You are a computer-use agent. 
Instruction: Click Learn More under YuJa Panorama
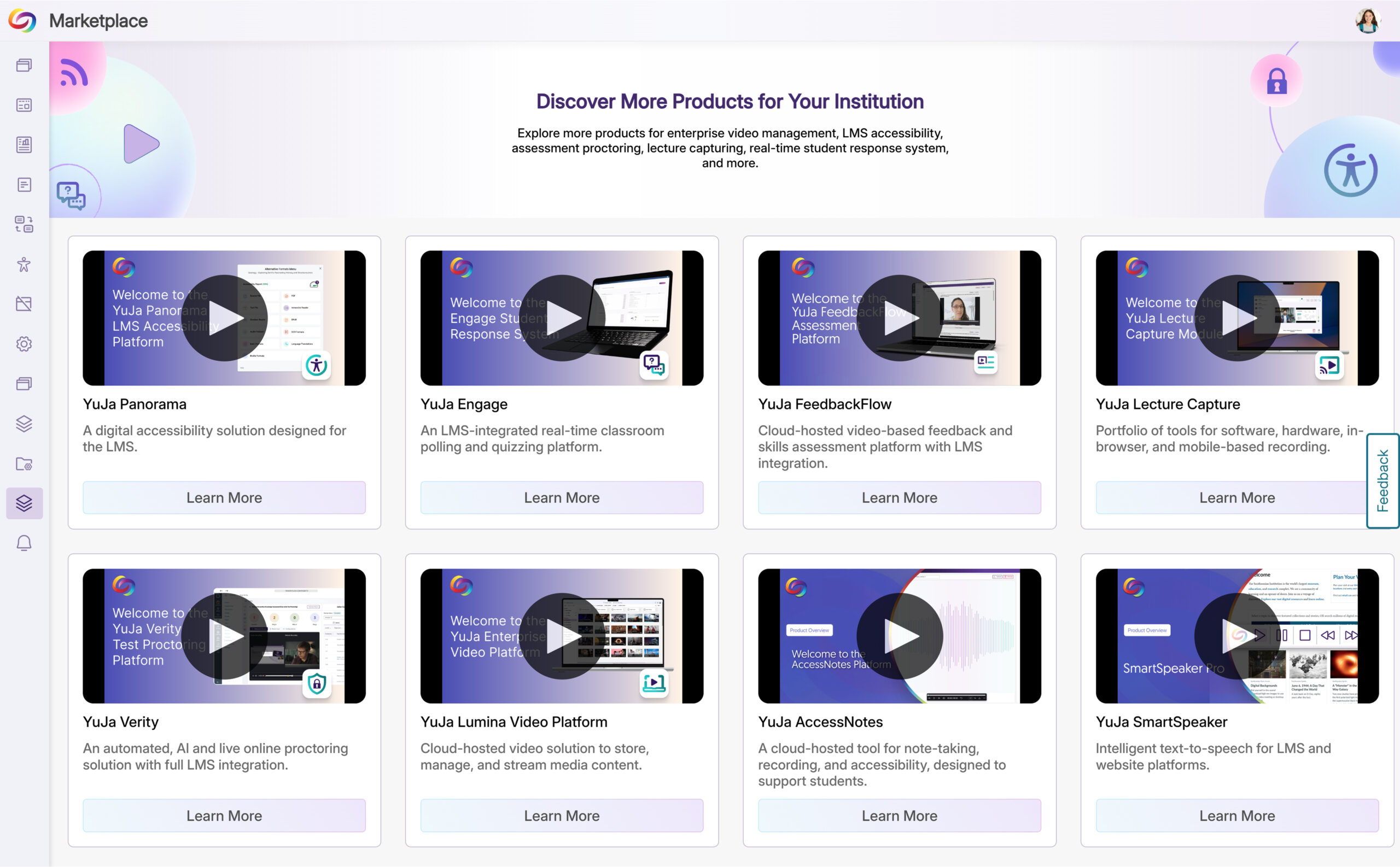tap(224, 497)
